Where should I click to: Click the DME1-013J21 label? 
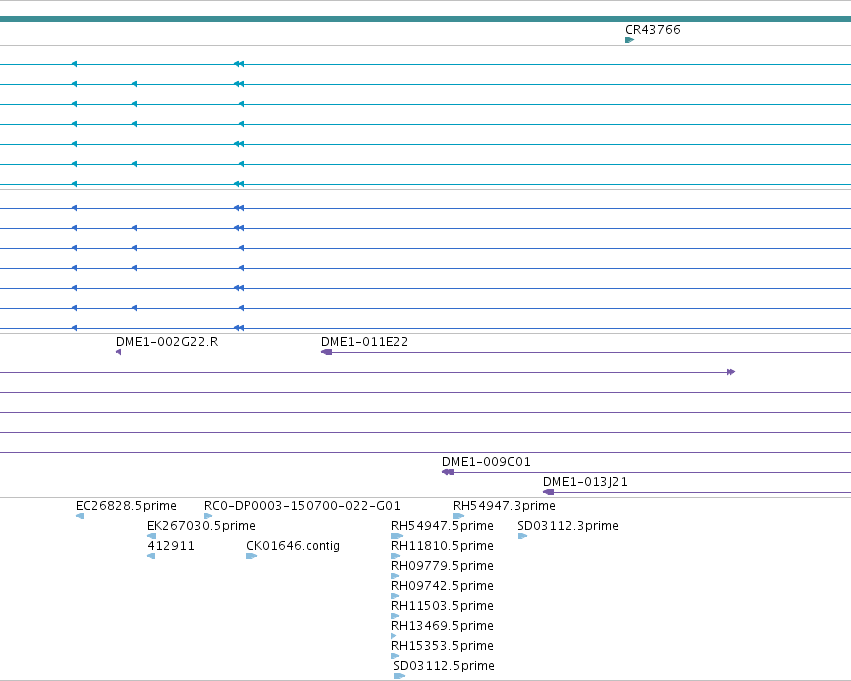click(x=585, y=482)
